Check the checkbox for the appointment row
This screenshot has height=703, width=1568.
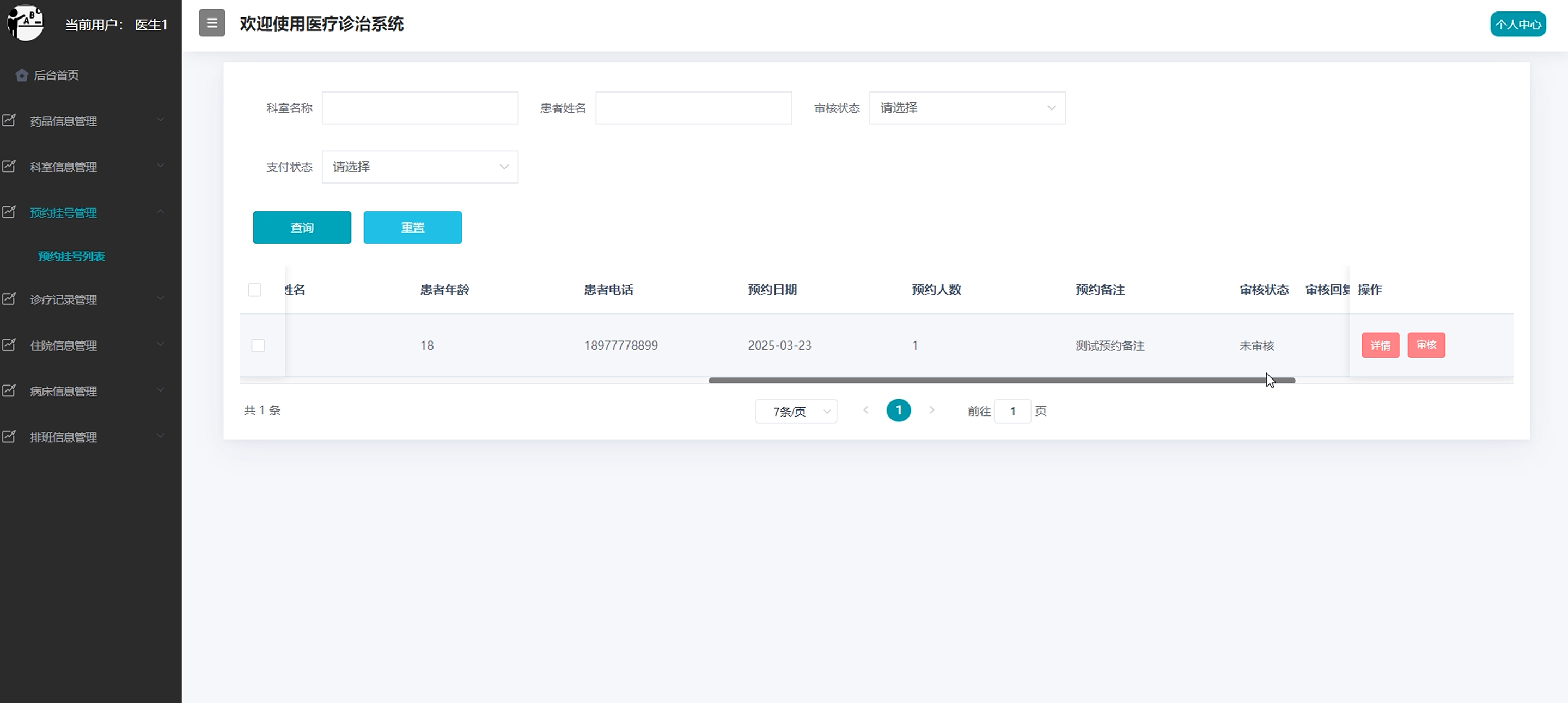coord(258,346)
